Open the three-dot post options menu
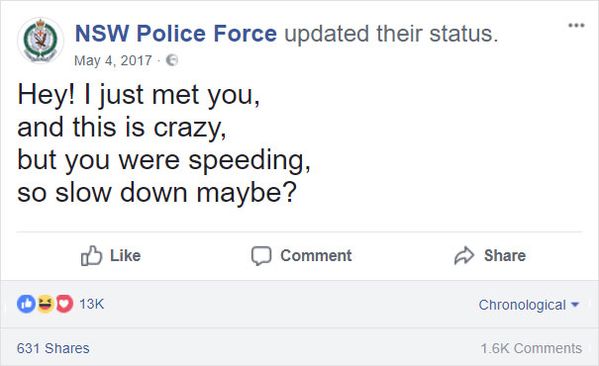Viewport: 599px width, 366px height. click(576, 25)
